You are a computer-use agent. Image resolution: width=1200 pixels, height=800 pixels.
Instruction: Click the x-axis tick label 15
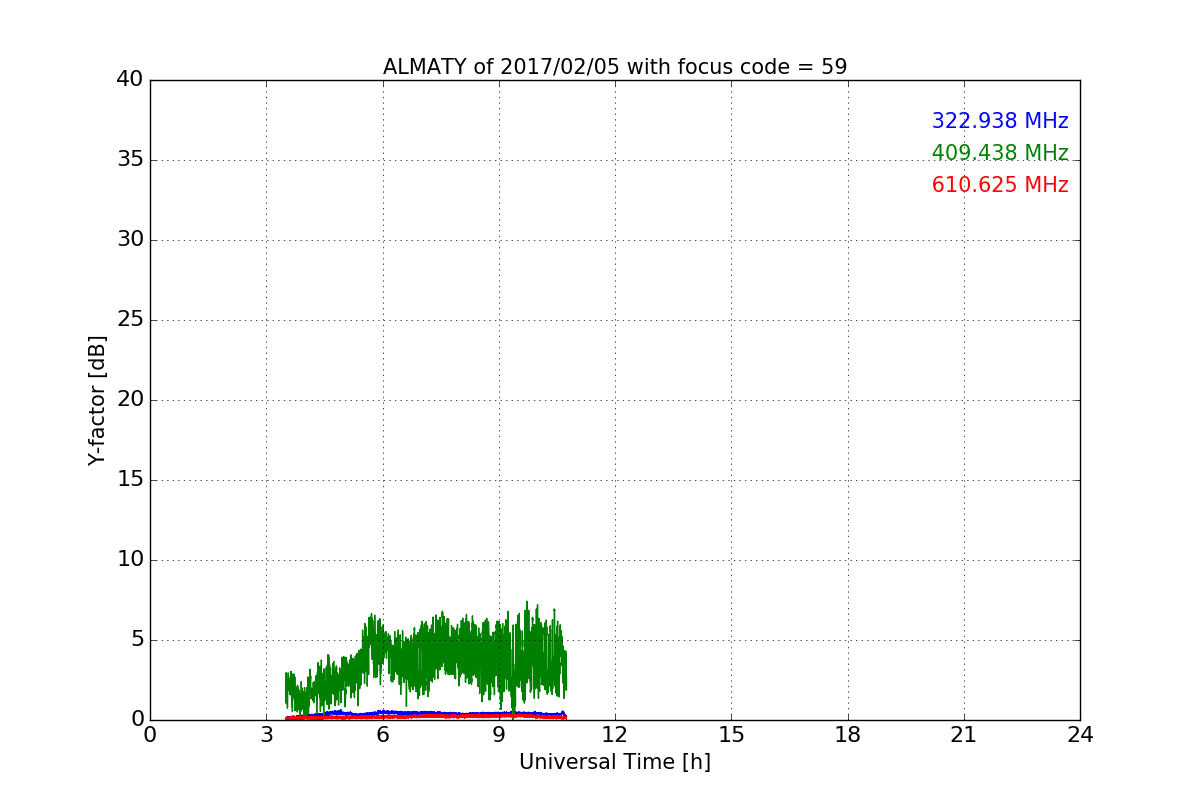tap(731, 735)
